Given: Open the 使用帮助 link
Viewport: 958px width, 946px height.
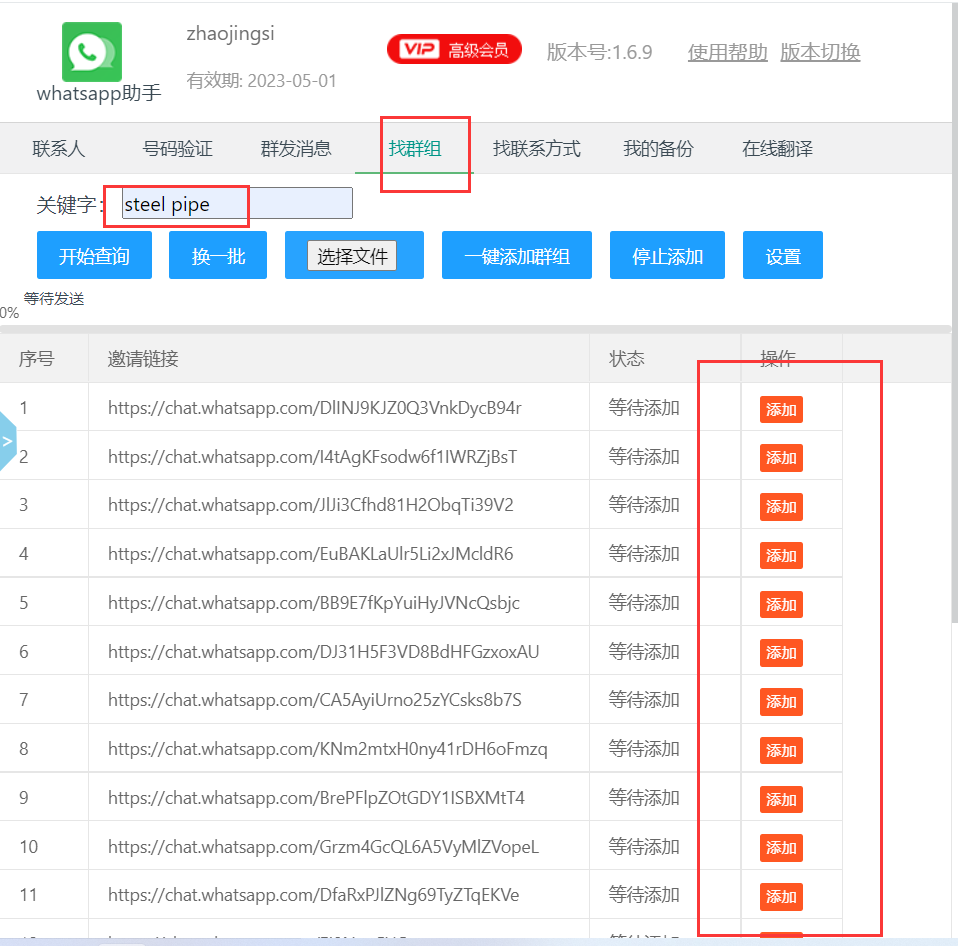Looking at the screenshot, I should click(x=727, y=52).
